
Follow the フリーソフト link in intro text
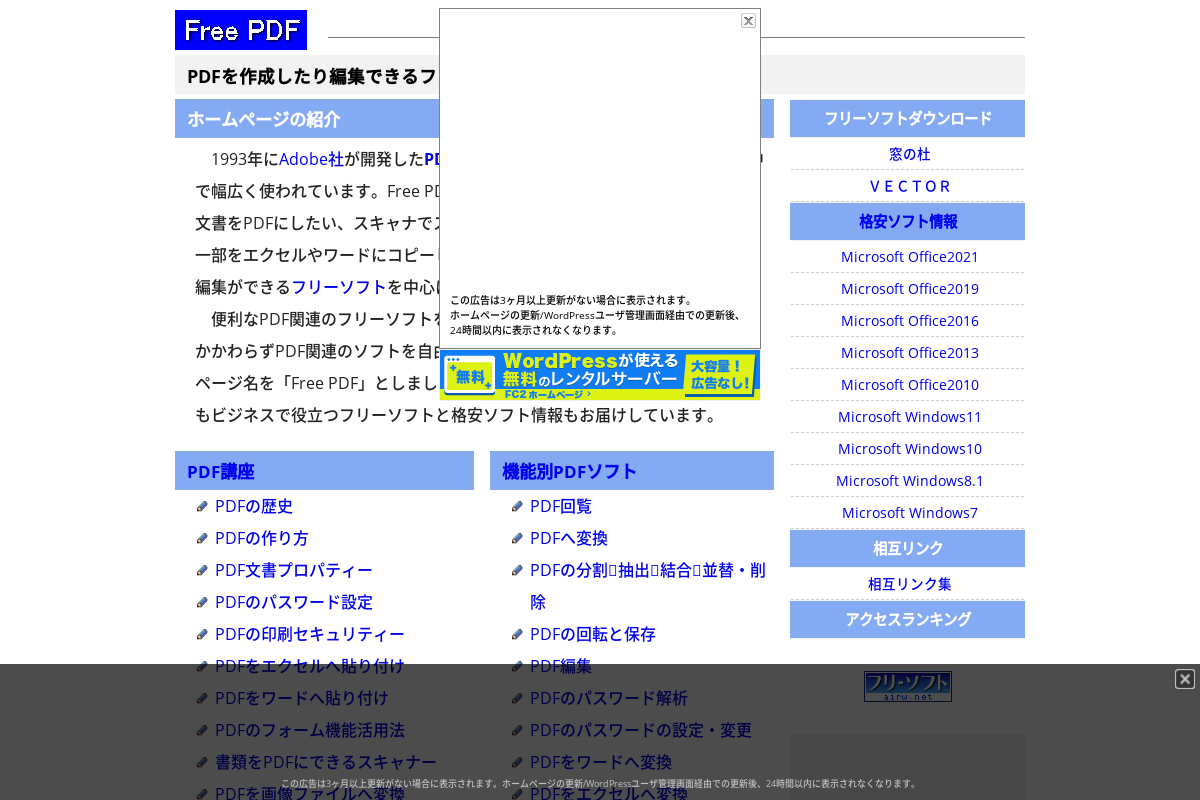[x=339, y=287]
